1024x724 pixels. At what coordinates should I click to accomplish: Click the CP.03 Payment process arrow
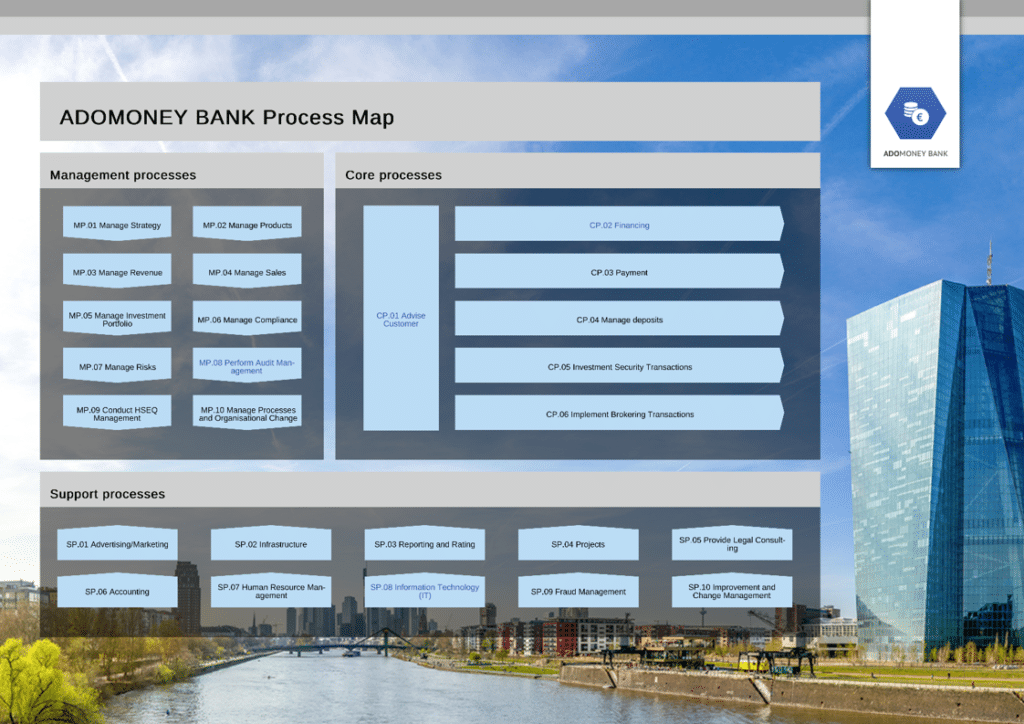[619, 272]
